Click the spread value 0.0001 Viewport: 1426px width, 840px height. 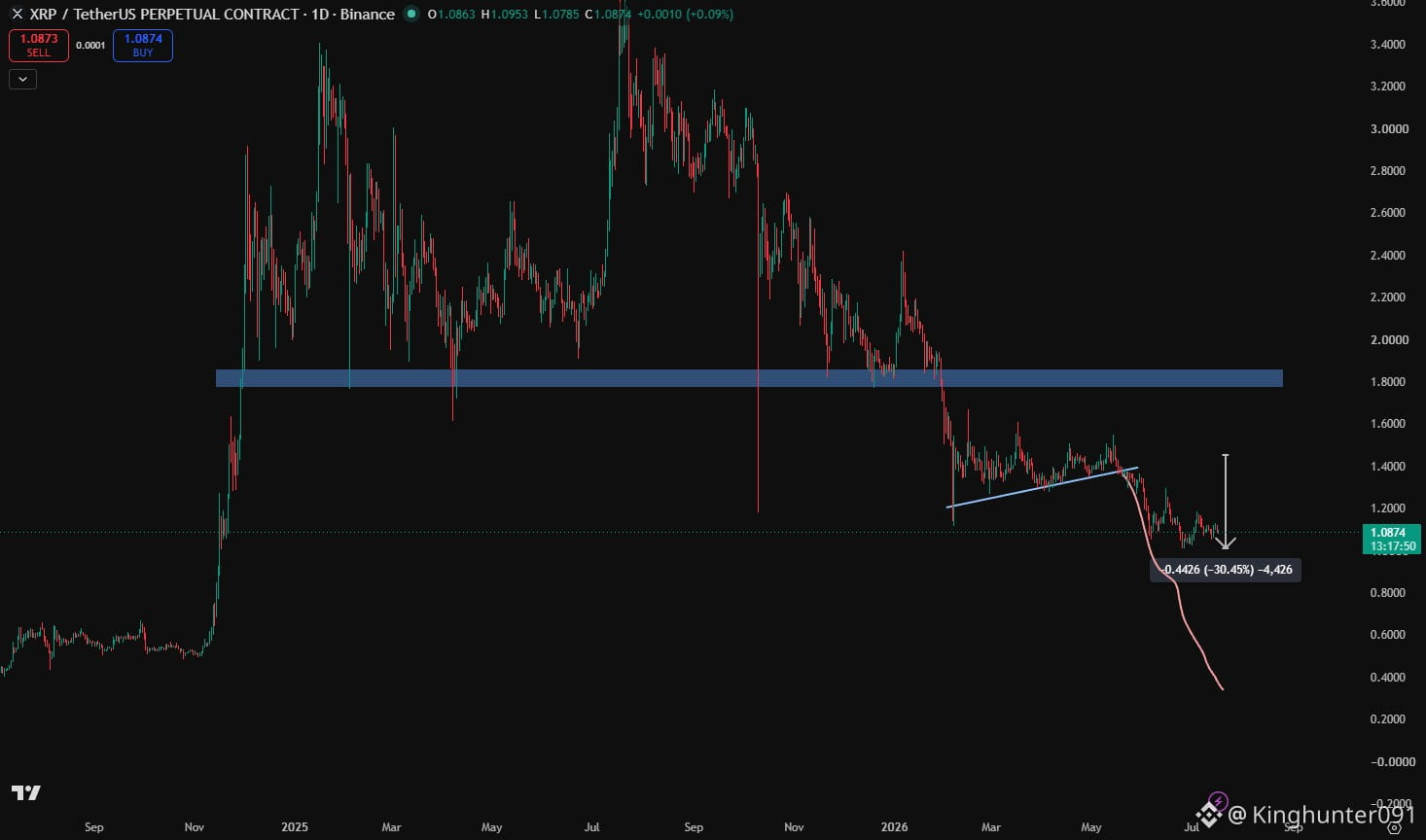[90, 46]
